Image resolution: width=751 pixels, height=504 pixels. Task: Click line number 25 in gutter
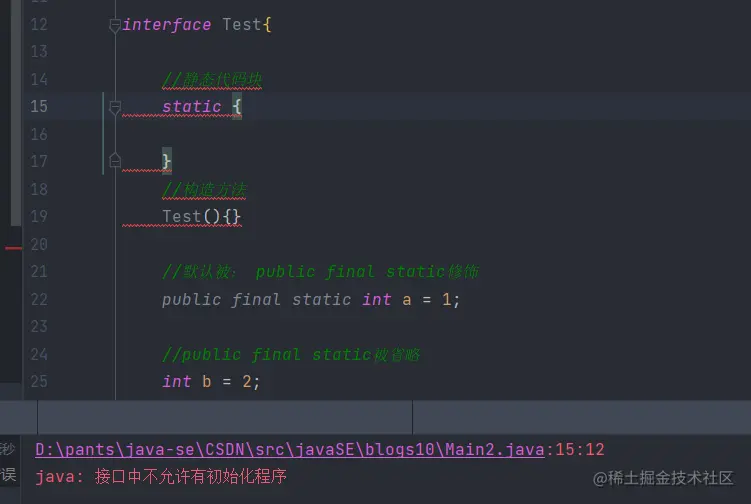click(39, 381)
